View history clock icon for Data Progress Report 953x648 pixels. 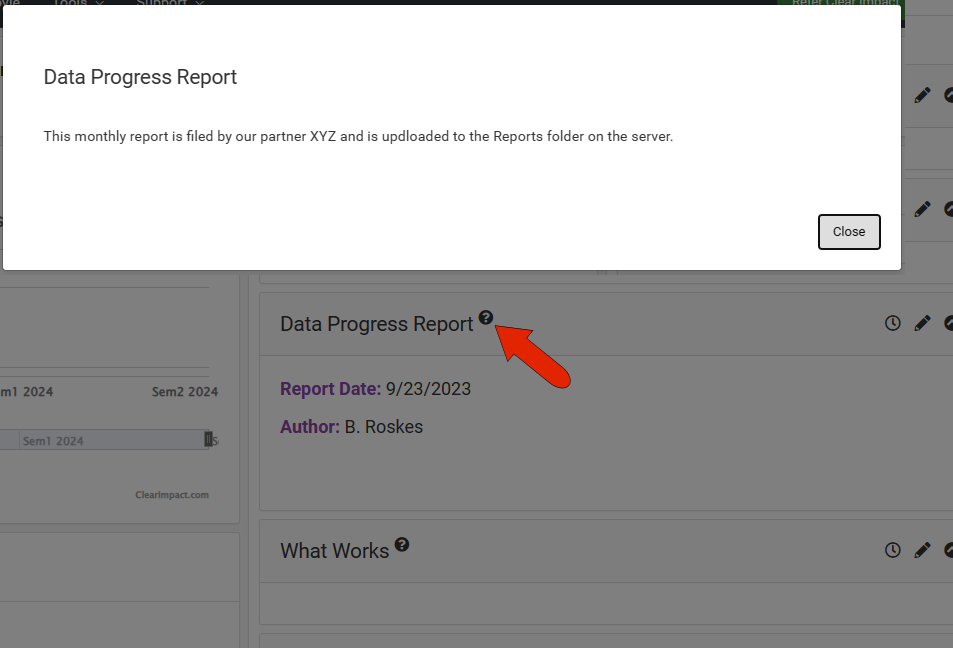892,323
